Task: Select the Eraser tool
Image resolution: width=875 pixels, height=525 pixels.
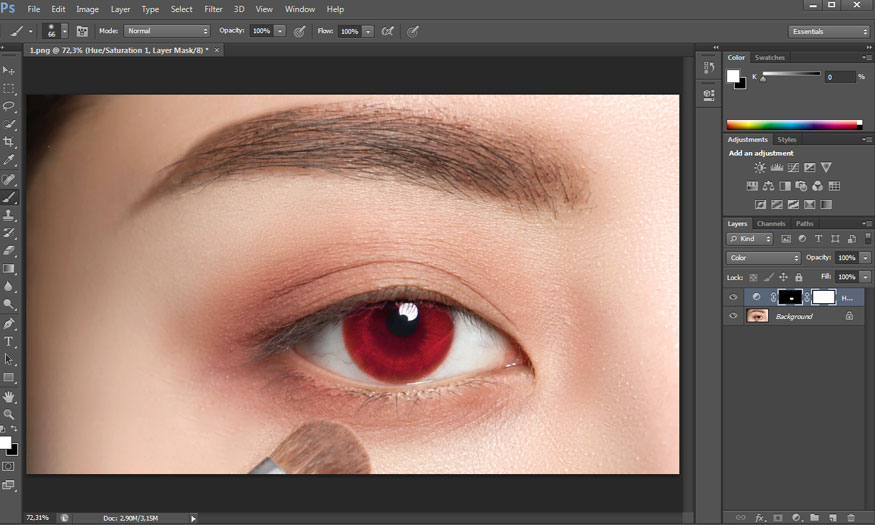Action: (8, 251)
